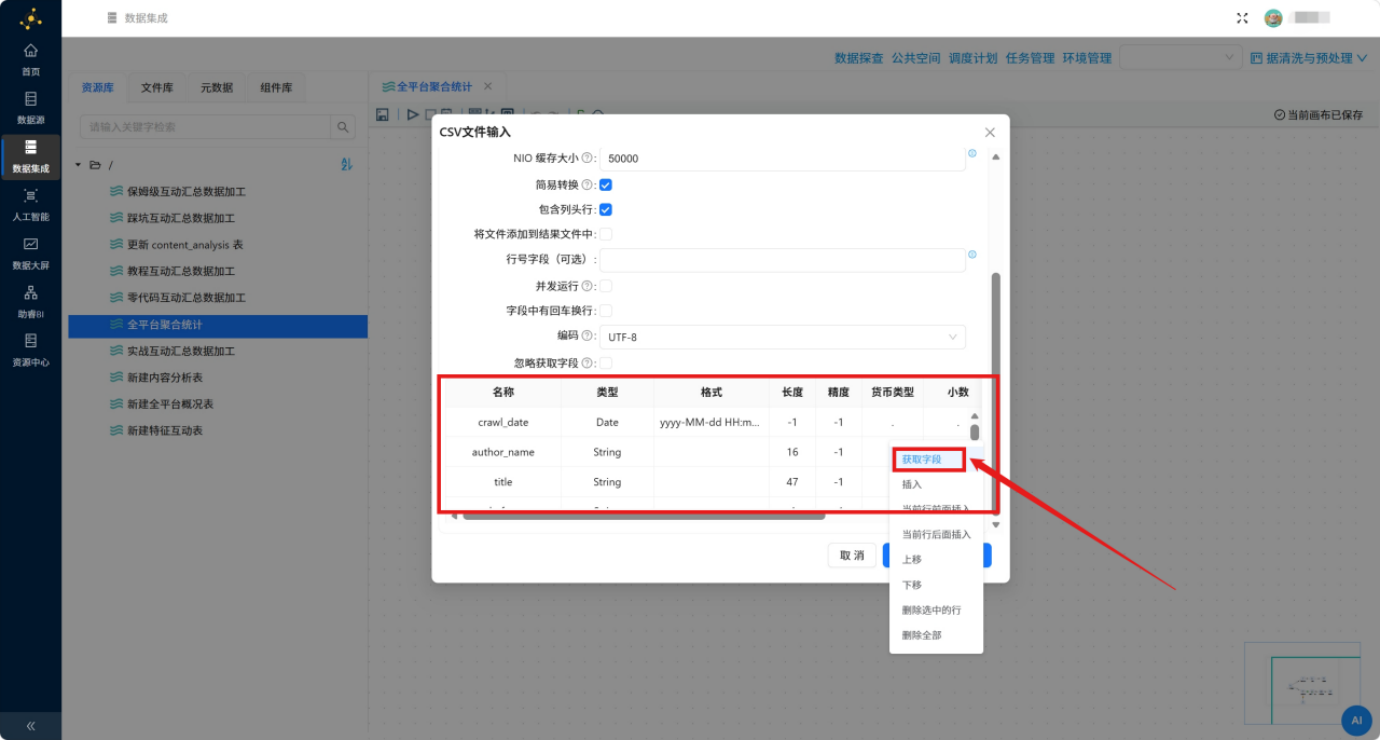Collapse the left sidebar with double-arrow icon
This screenshot has height=740, width=1380.
click(x=31, y=726)
